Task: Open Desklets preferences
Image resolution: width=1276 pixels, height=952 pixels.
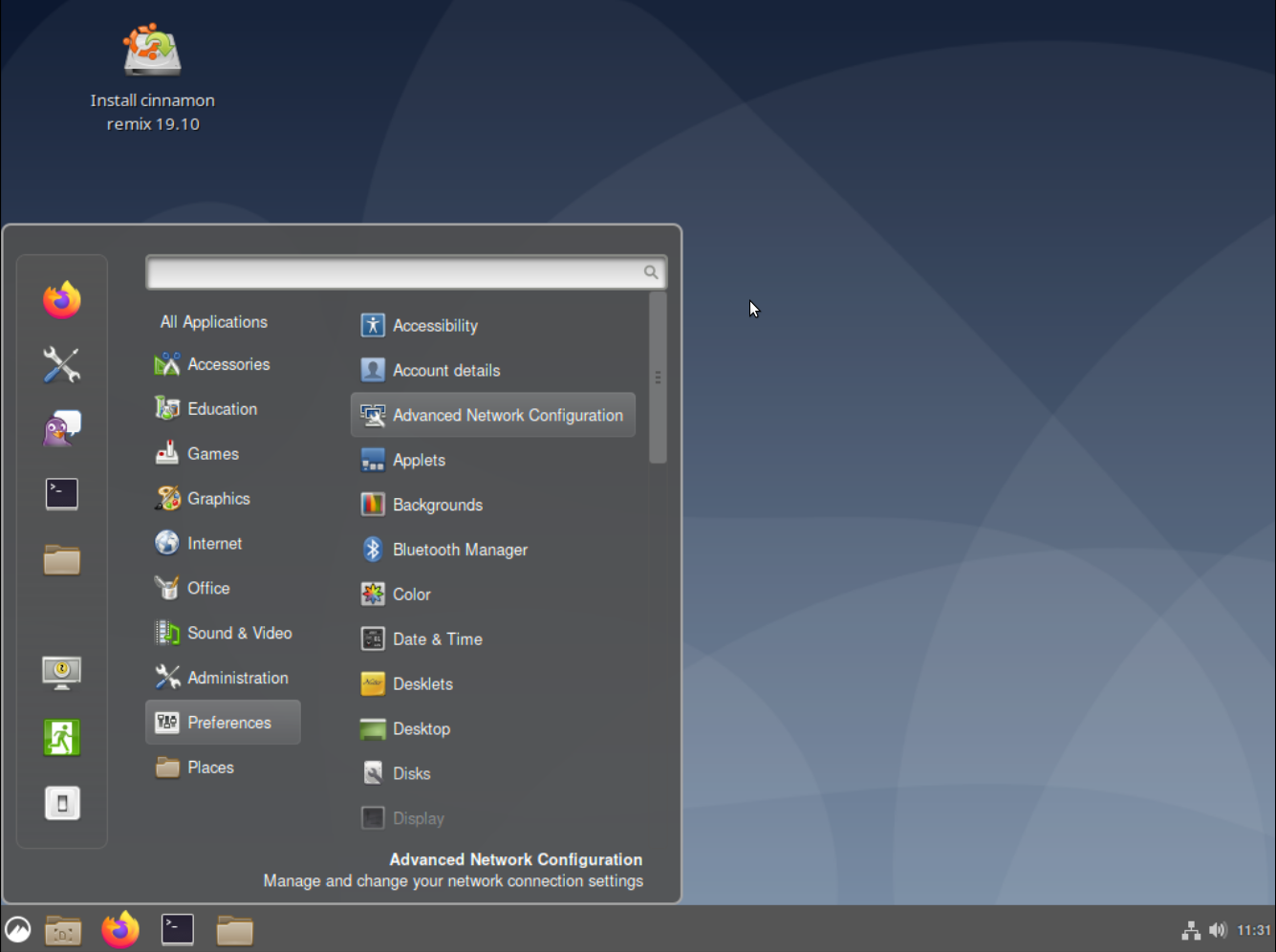Action: pos(493,684)
